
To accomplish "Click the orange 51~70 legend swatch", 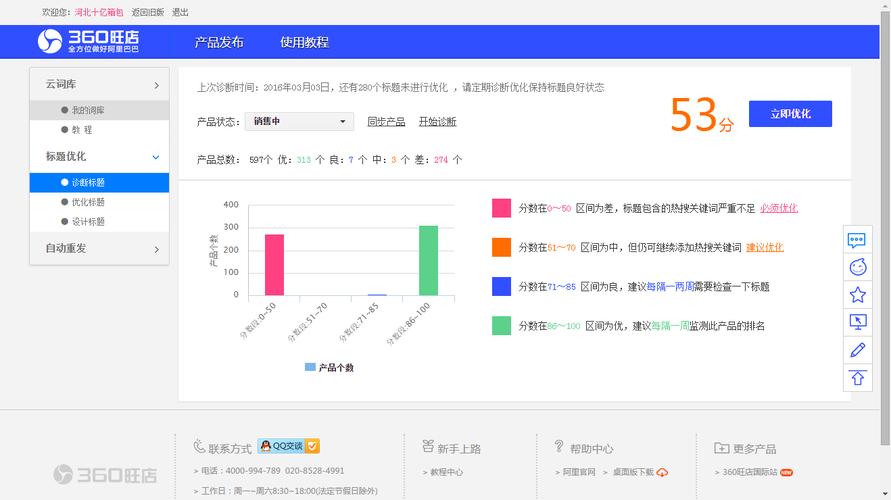I will pyautogui.click(x=501, y=247).
